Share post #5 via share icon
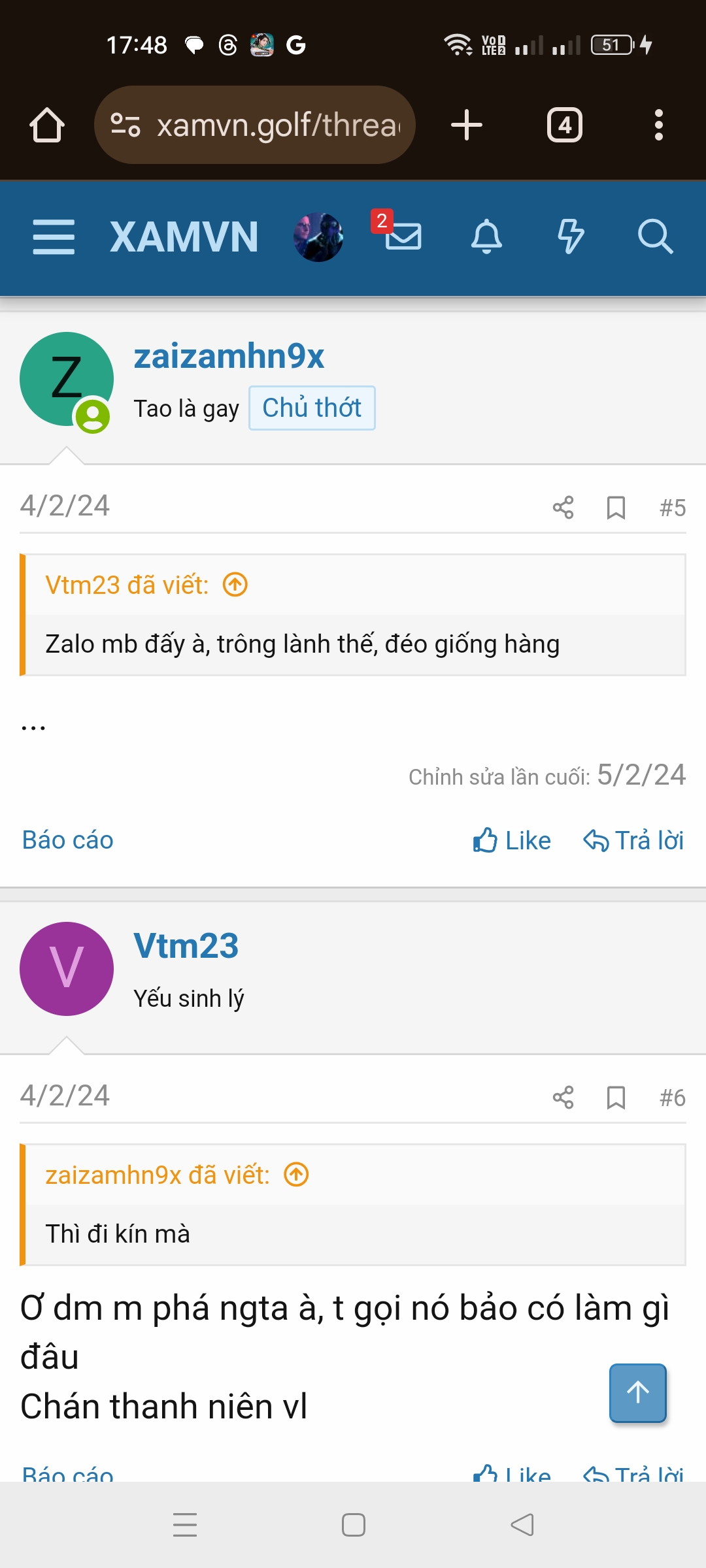The width and height of the screenshot is (706, 1568). 563,508
